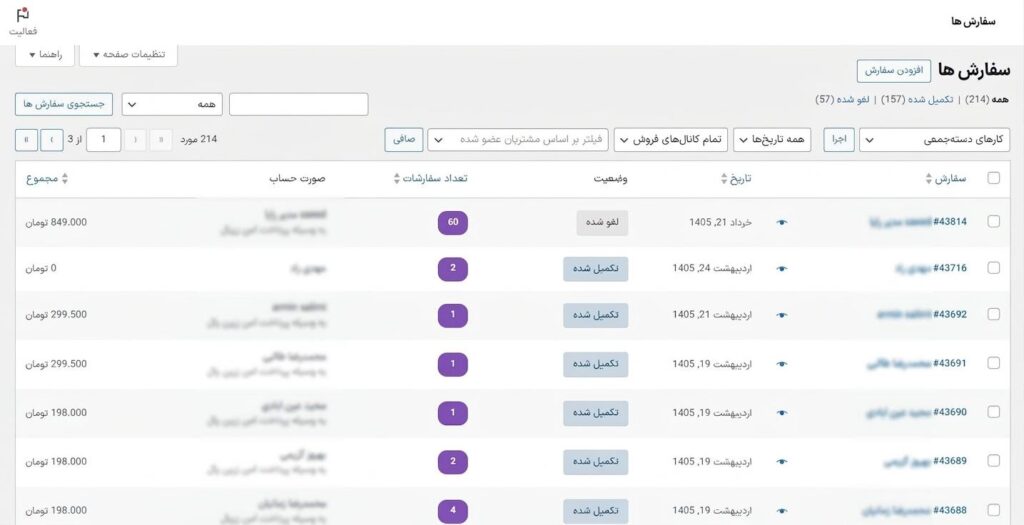Select order #43814 checkbox
The height and width of the screenshot is (525, 1024).
tap(993, 221)
